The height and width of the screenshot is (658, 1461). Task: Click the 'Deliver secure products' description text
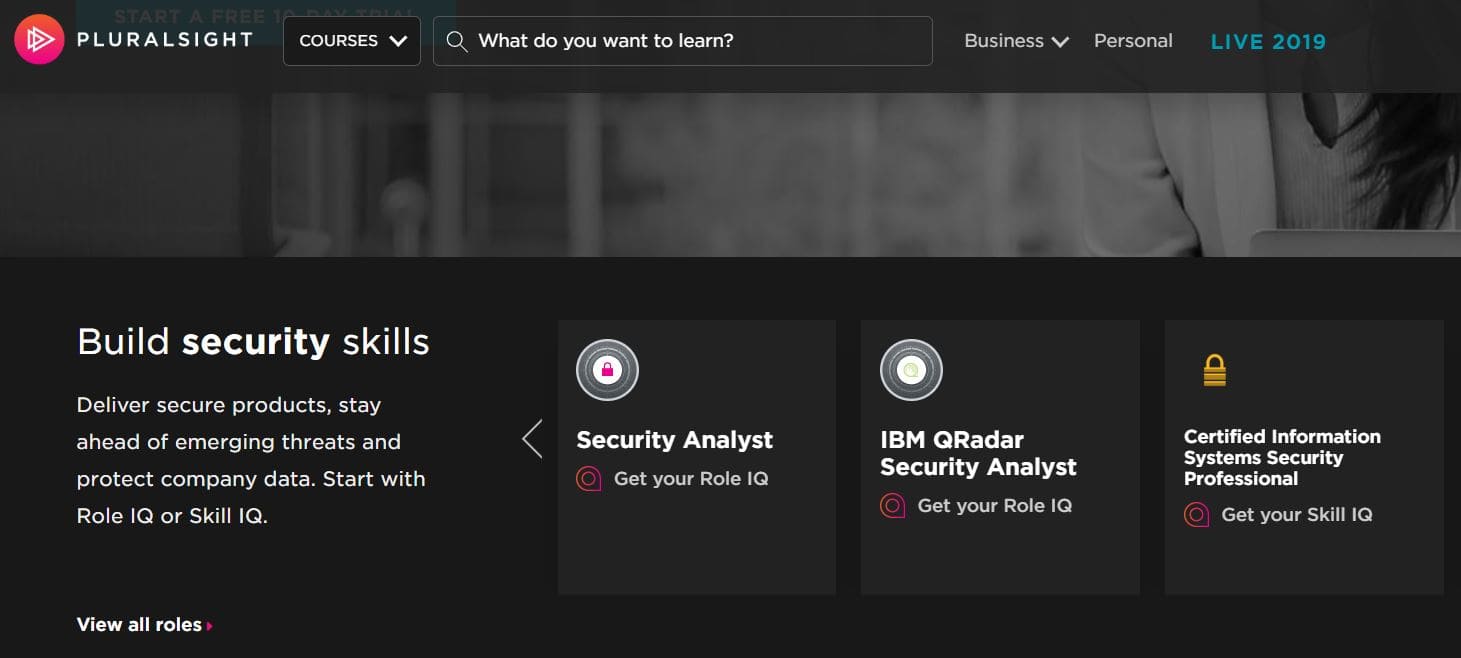(x=251, y=461)
